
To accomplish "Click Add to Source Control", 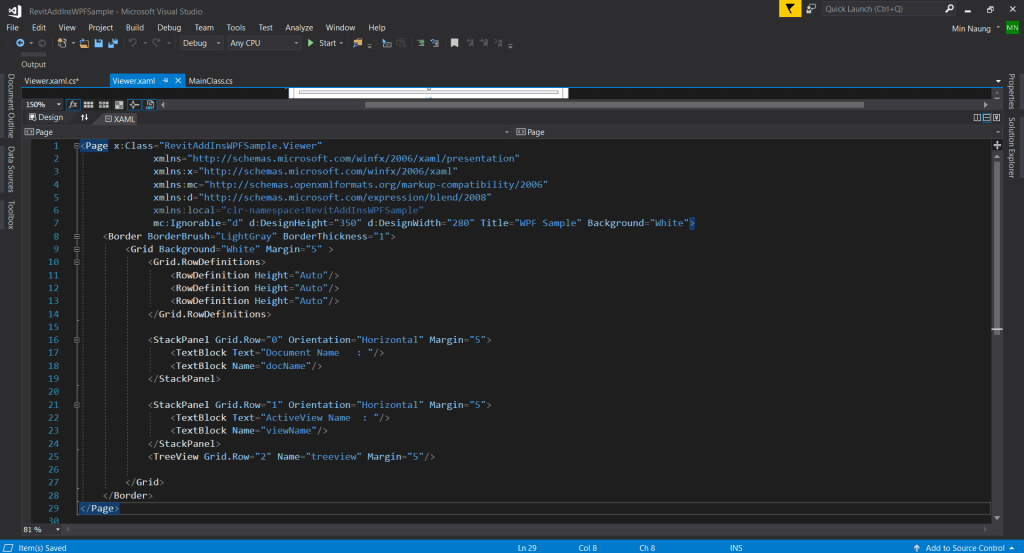I will (964, 547).
